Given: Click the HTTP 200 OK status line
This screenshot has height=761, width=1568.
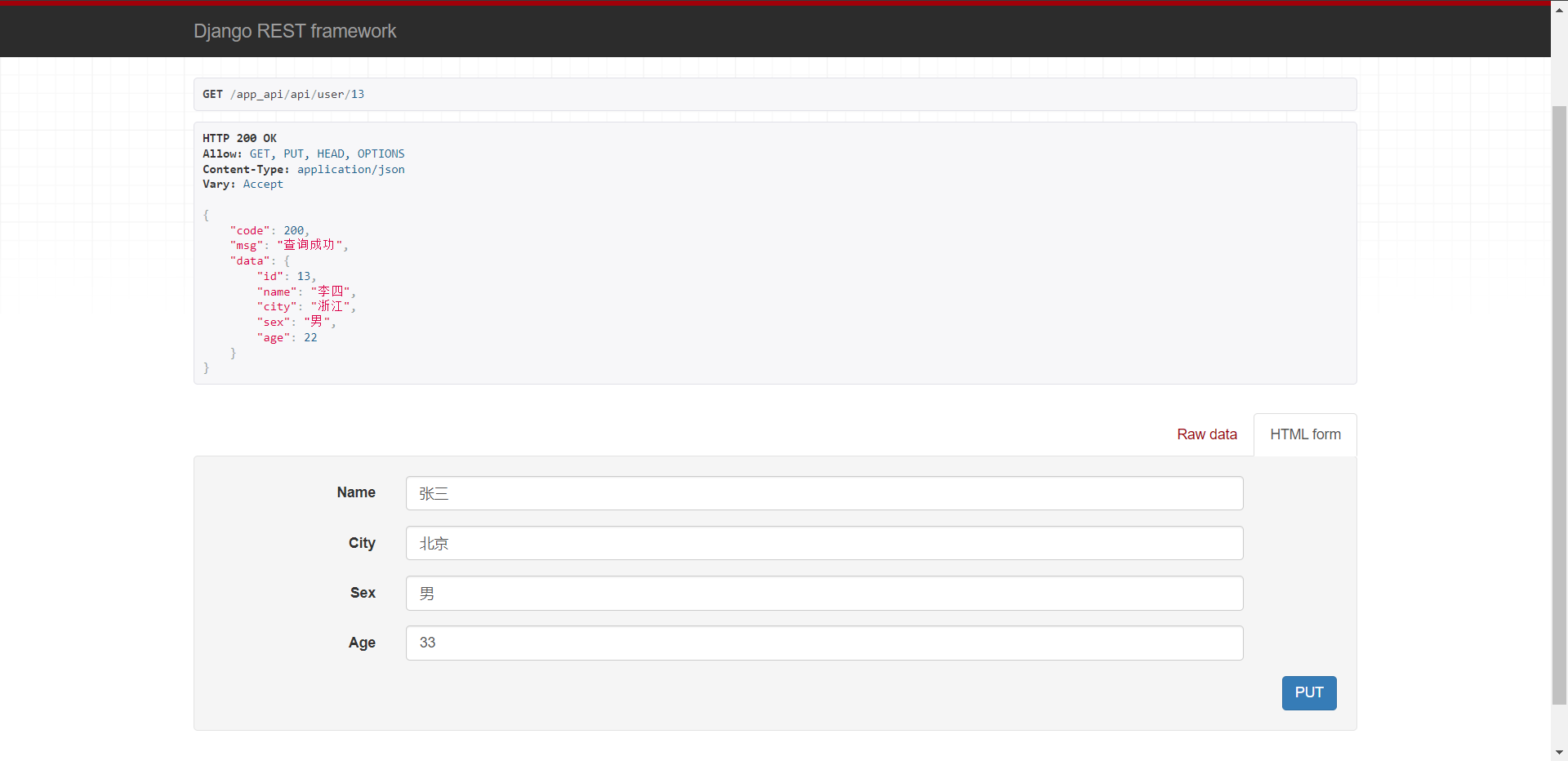Looking at the screenshot, I should tap(240, 138).
